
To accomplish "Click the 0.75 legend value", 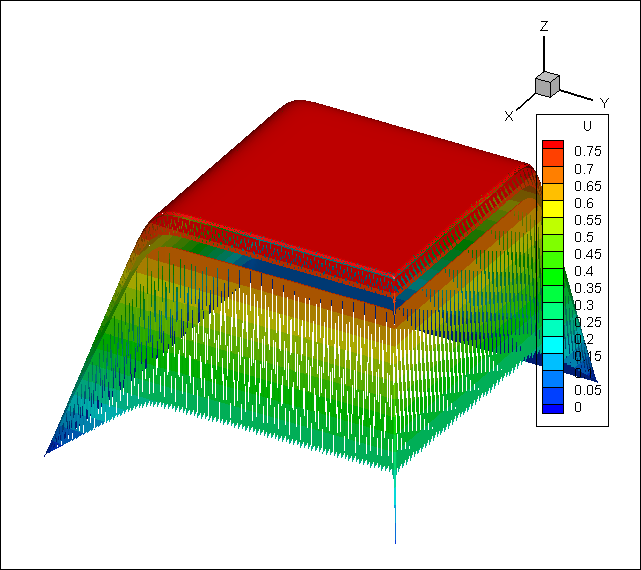I will [x=588, y=152].
